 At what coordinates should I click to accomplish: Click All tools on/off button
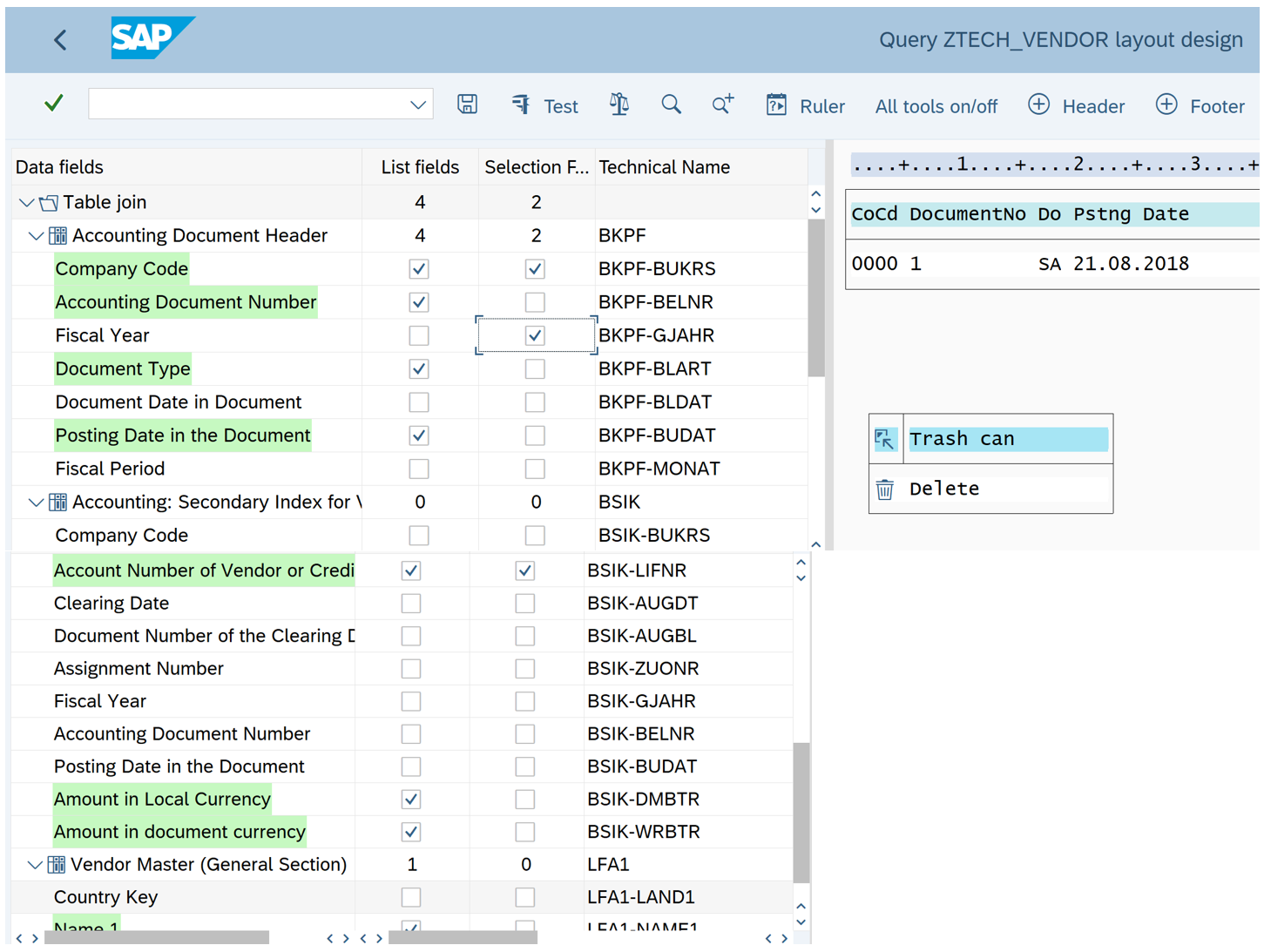[x=936, y=106]
